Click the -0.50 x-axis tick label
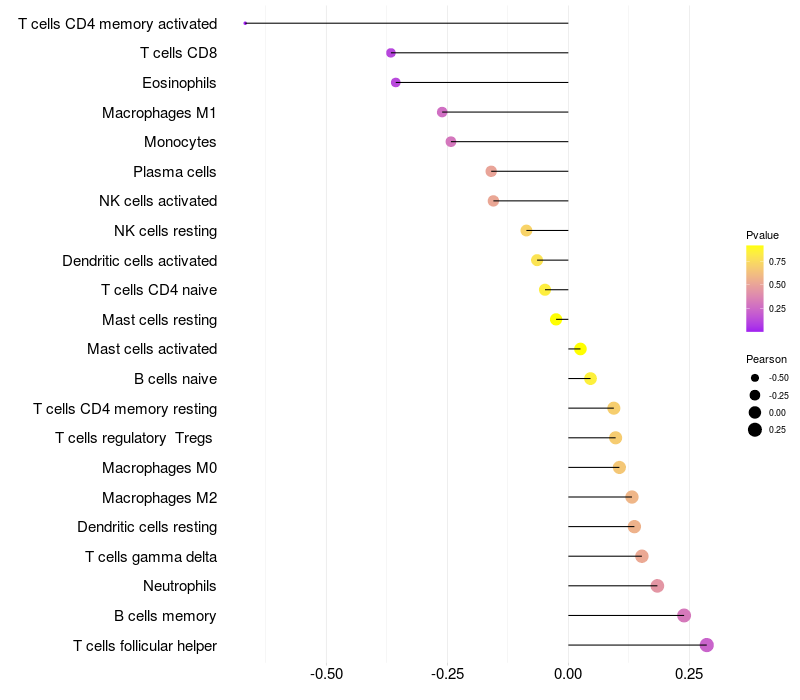Viewport: 800px width, 700px height. 326,674
